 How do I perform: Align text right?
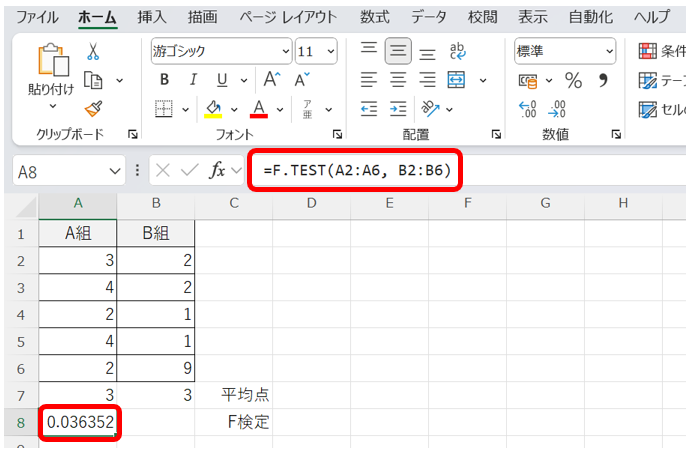coord(427,80)
